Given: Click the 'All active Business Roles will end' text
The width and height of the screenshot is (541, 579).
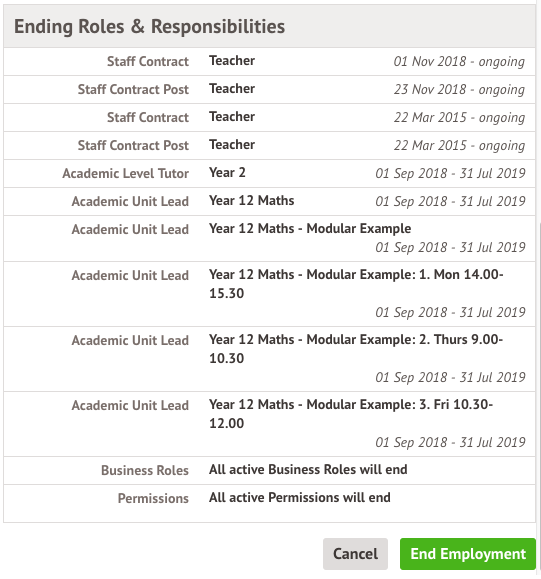Looking at the screenshot, I should (308, 469).
